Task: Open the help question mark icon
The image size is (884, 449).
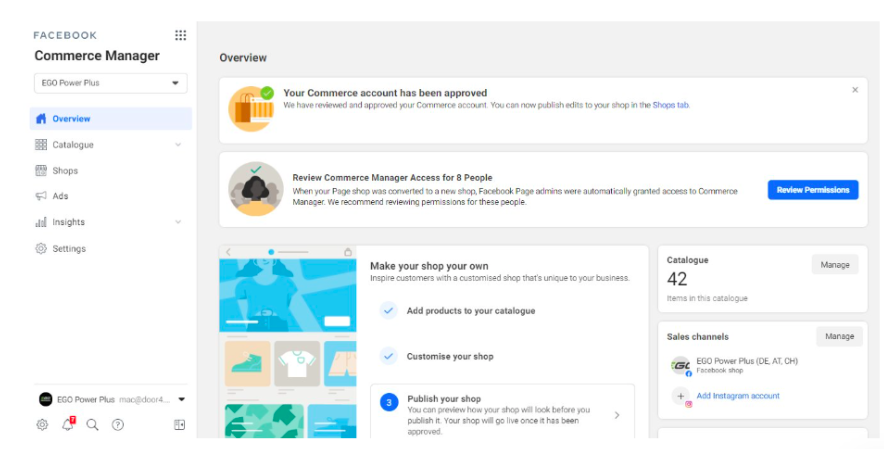Action: pyautogui.click(x=118, y=424)
